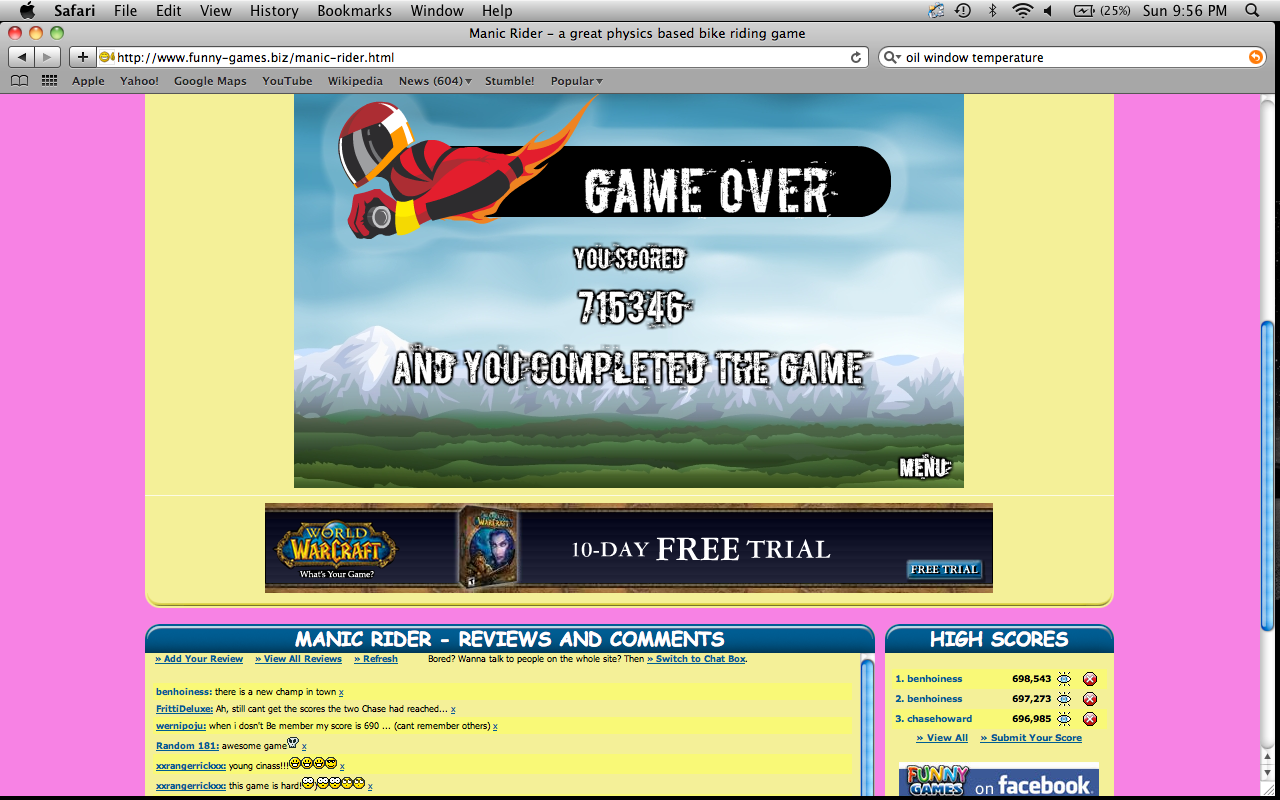Open Spotlight search via the magnifying glass icon
The height and width of the screenshot is (800, 1280).
click(1251, 11)
